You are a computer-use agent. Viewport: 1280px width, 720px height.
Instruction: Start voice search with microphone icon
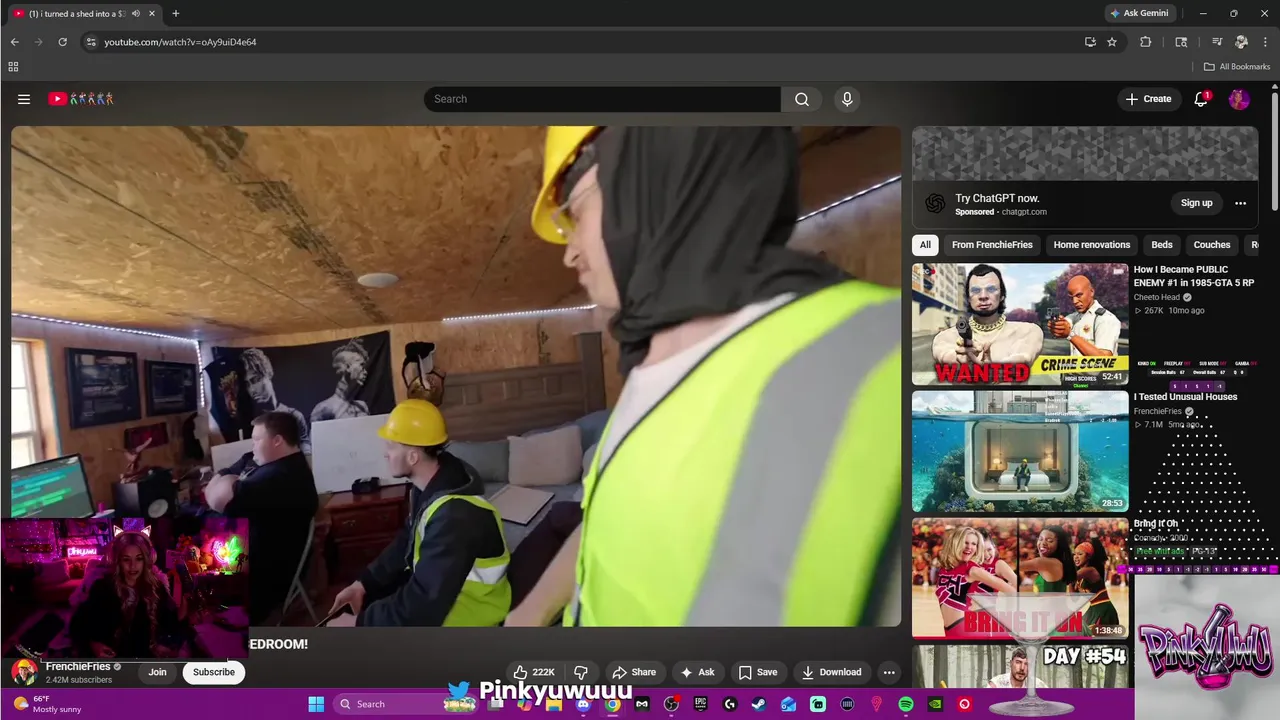[847, 99]
